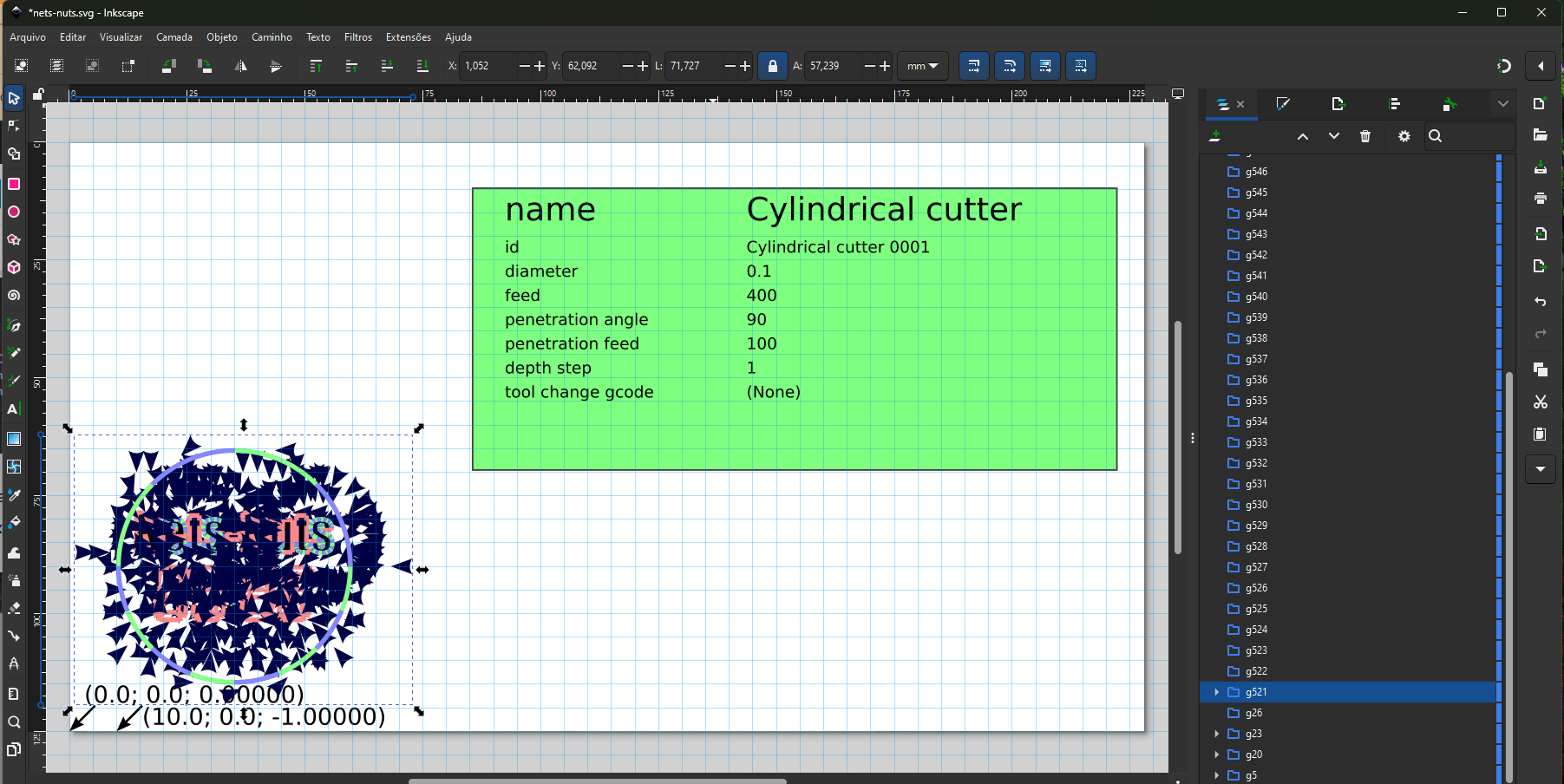Toggle the width/height ratio lock

click(772, 66)
